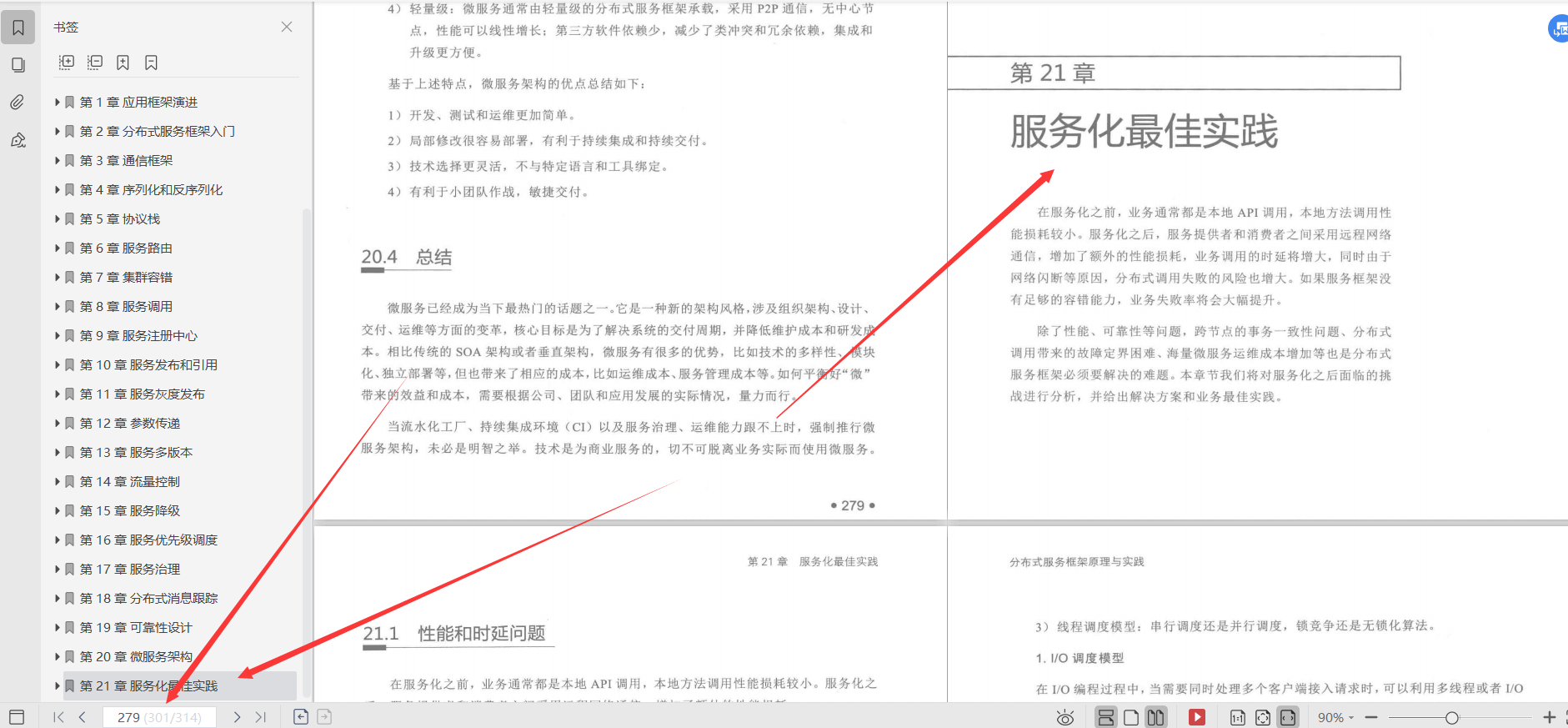Toggle continuous scrolling page mode
This screenshot has height=728, width=1568.
coord(1106,717)
